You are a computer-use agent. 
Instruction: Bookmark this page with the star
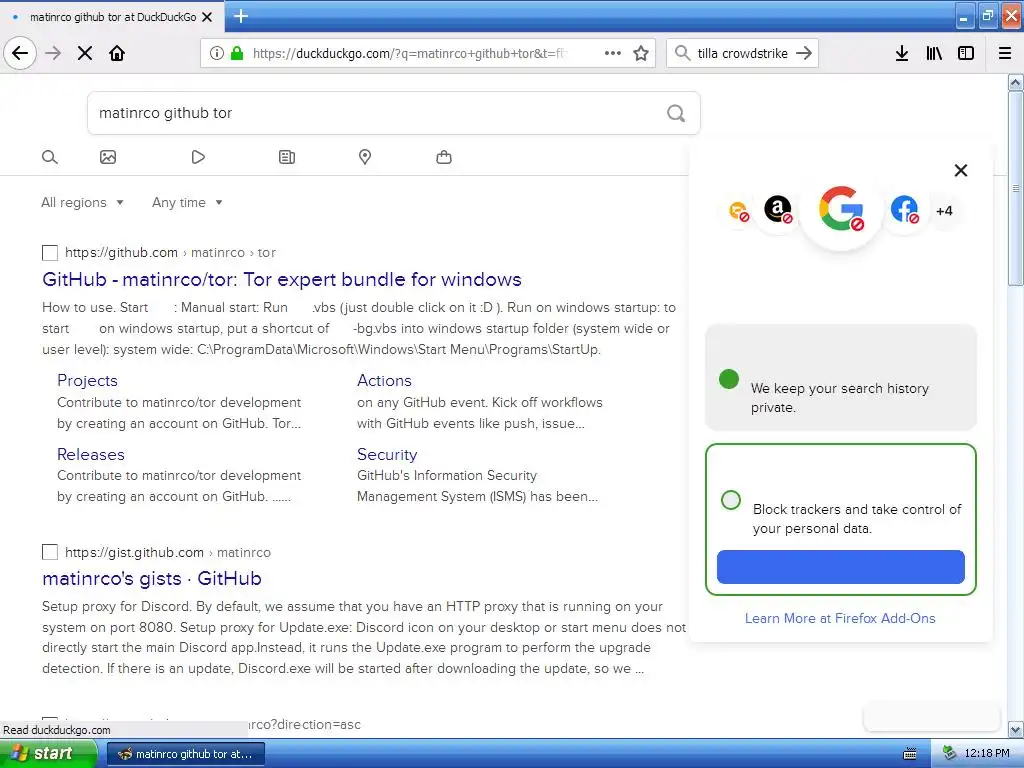pos(641,53)
